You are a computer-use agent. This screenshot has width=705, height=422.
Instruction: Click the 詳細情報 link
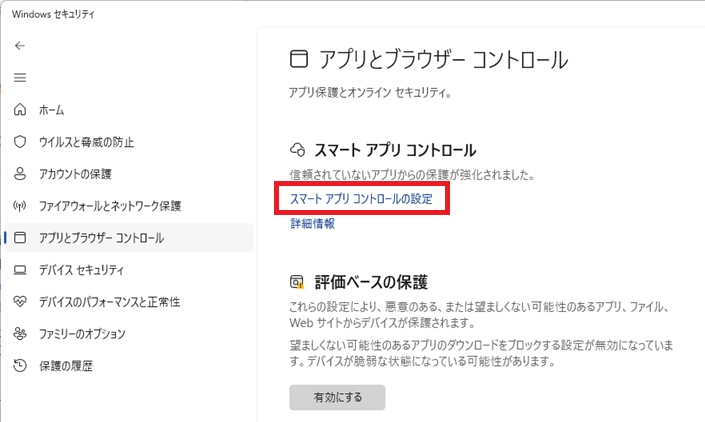[312, 223]
